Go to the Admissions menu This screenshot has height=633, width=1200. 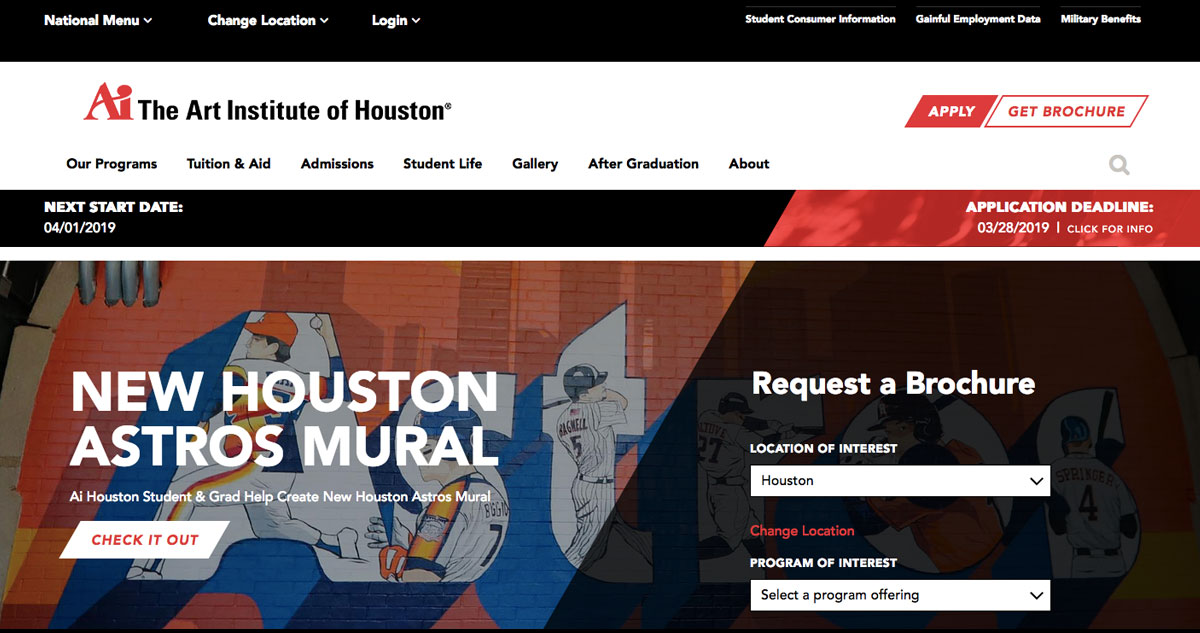coord(337,164)
